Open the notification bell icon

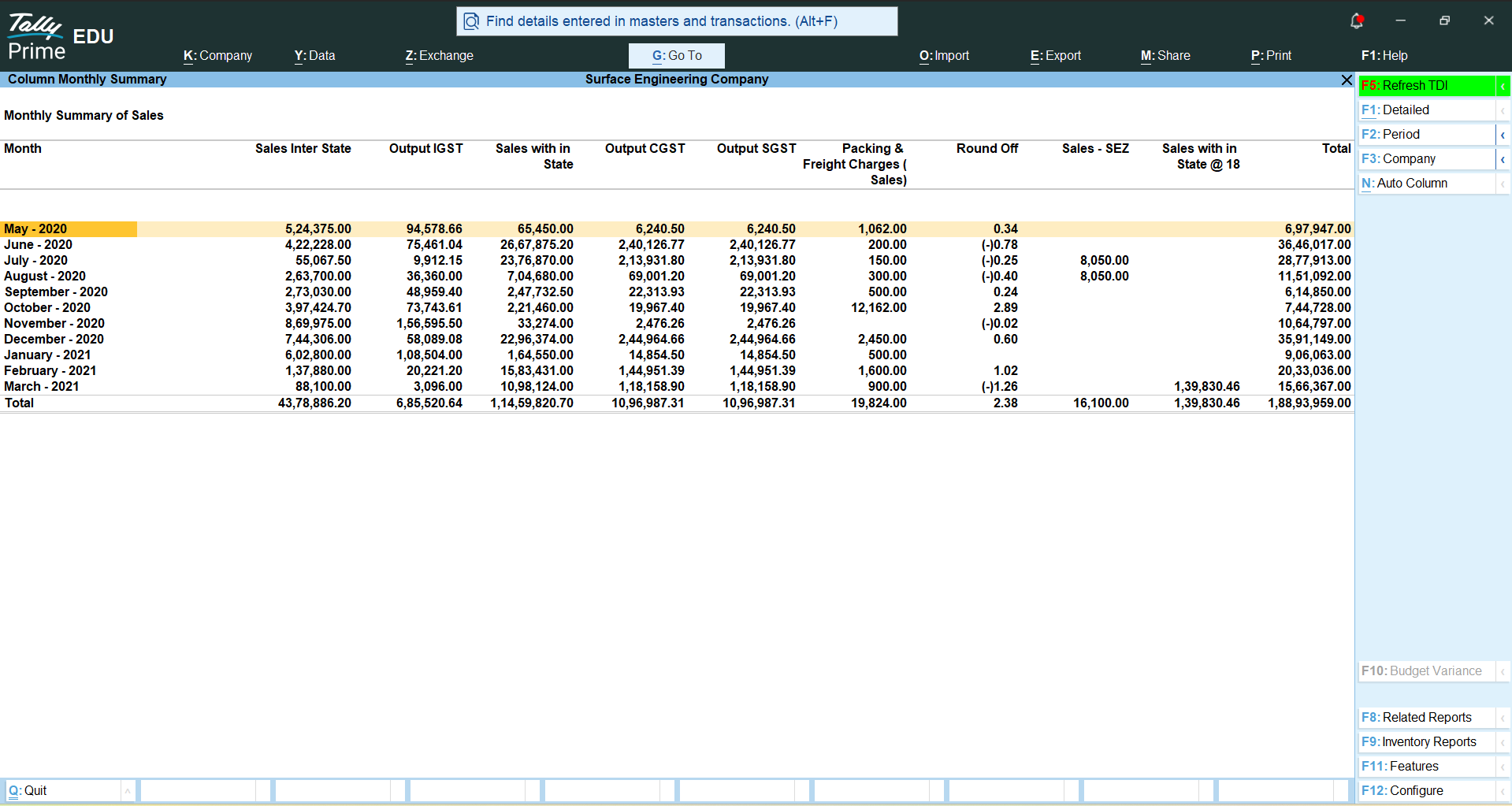point(1357,20)
